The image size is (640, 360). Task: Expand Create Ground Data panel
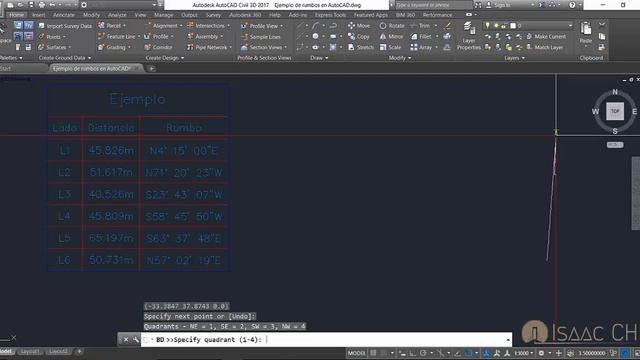pyautogui.click(x=64, y=58)
